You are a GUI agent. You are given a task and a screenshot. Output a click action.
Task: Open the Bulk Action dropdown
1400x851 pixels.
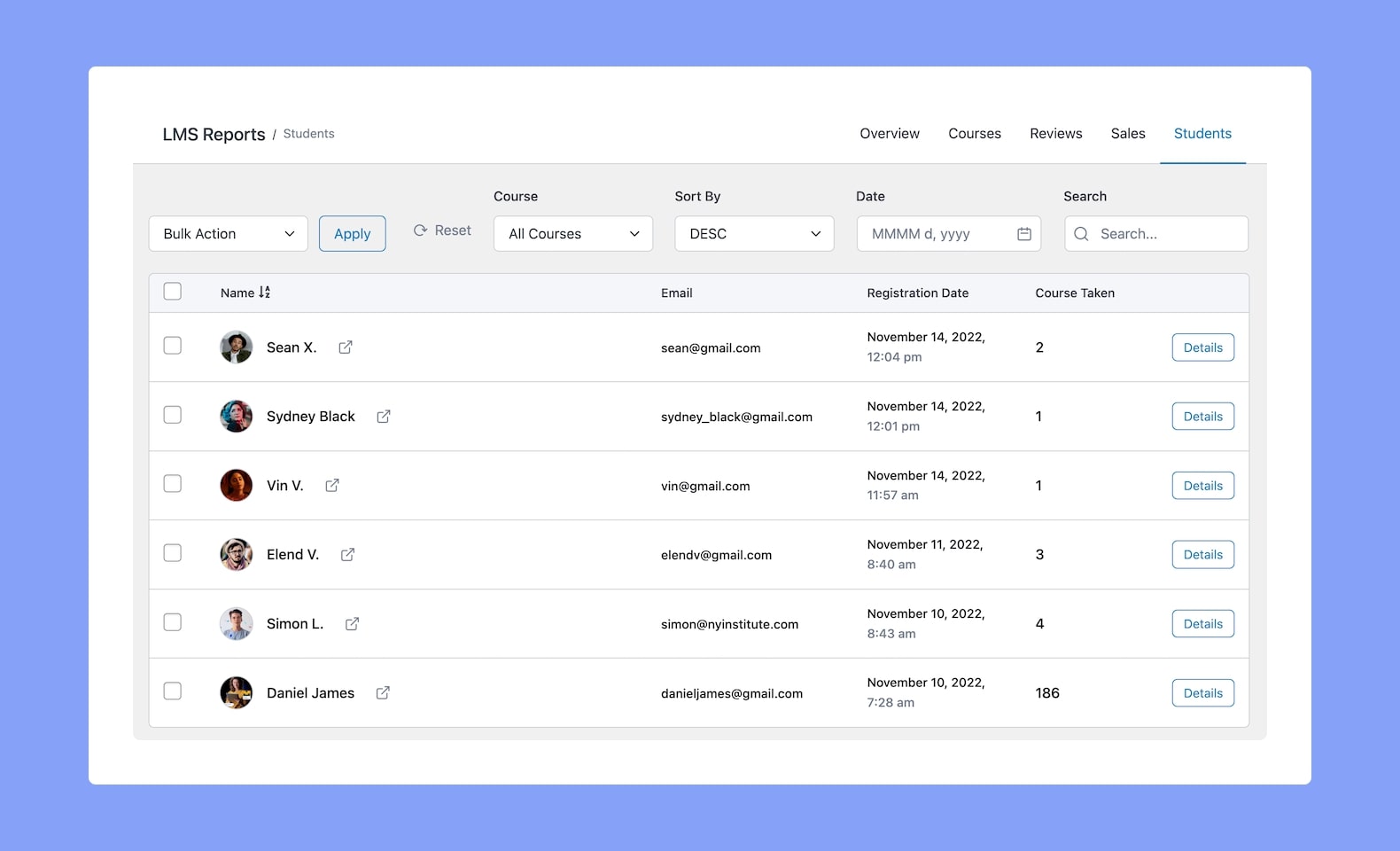coord(229,234)
